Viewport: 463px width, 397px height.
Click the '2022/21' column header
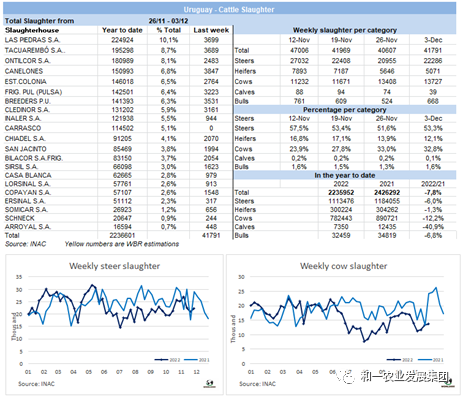(x=433, y=184)
